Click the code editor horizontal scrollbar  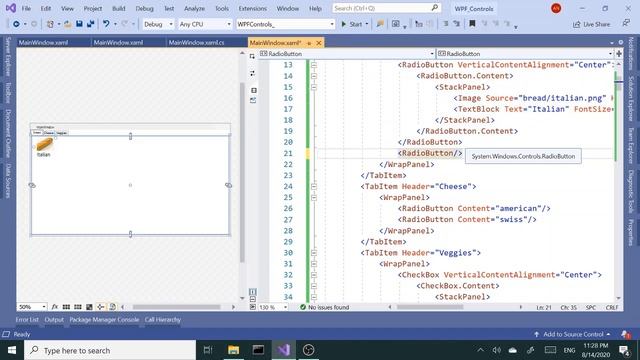point(429,307)
